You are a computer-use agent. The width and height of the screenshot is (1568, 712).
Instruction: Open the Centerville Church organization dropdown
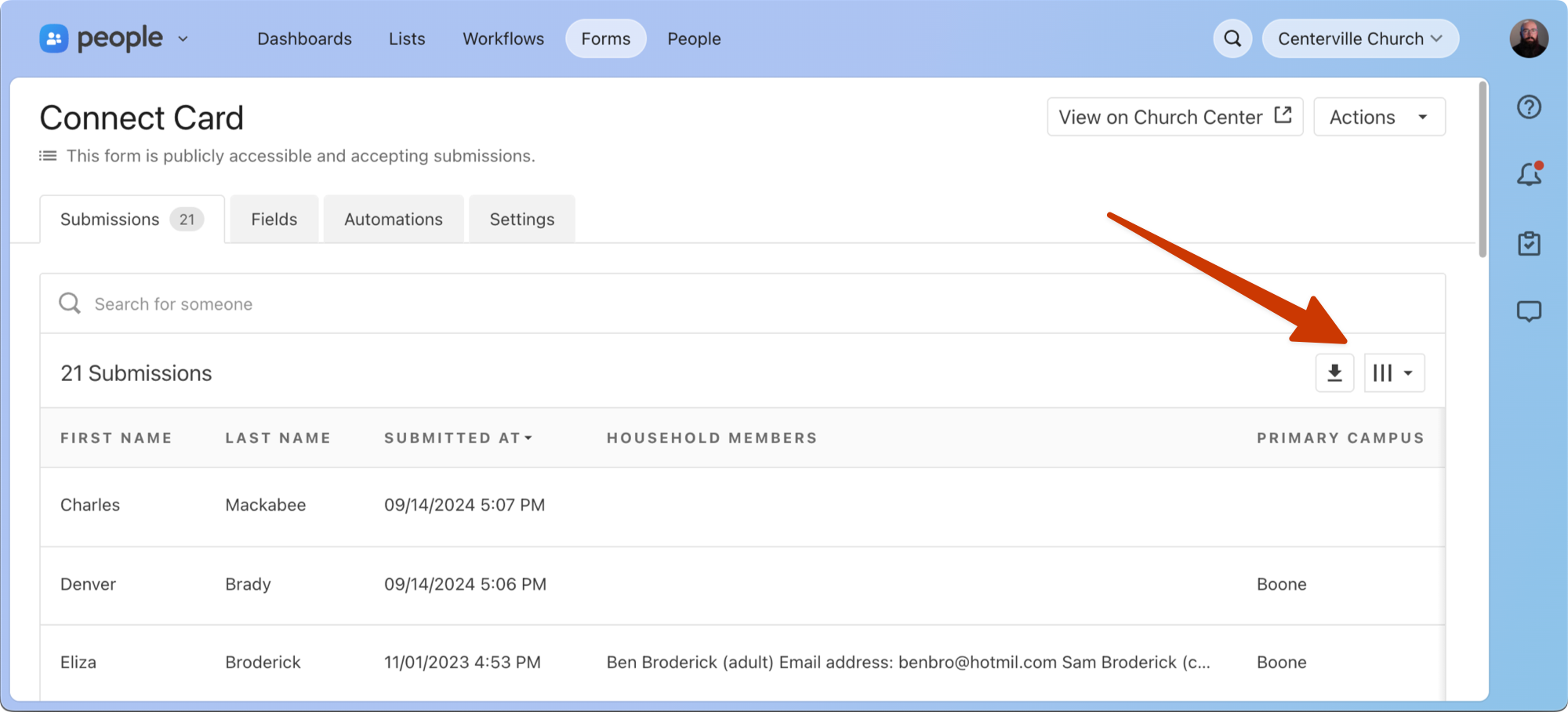(x=1360, y=38)
